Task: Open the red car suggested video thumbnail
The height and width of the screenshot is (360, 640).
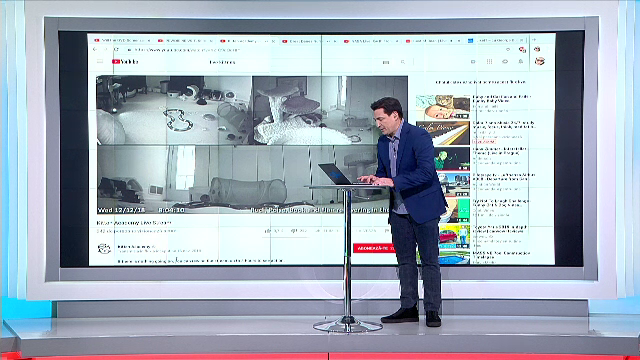Action: 454,236
